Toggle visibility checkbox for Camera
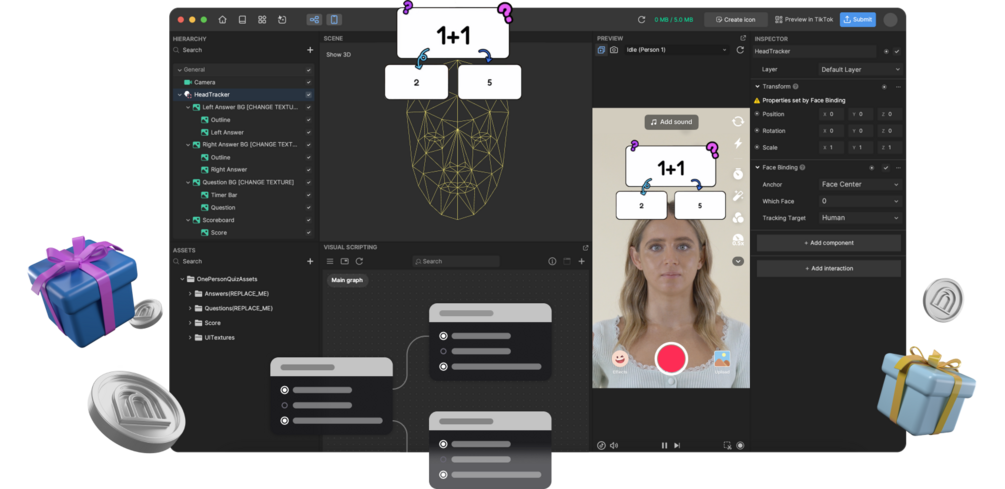This screenshot has width=1005, height=489. tap(309, 82)
